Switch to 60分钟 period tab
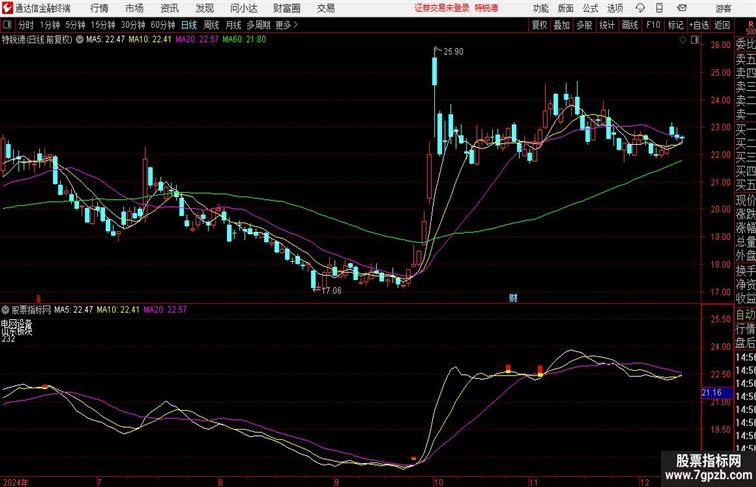 (x=163, y=25)
